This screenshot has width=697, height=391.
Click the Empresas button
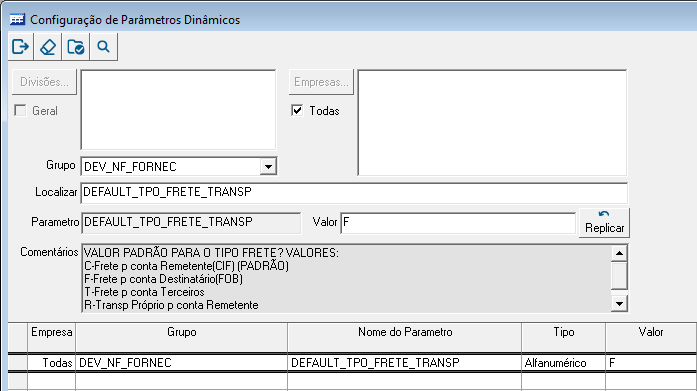tap(321, 82)
